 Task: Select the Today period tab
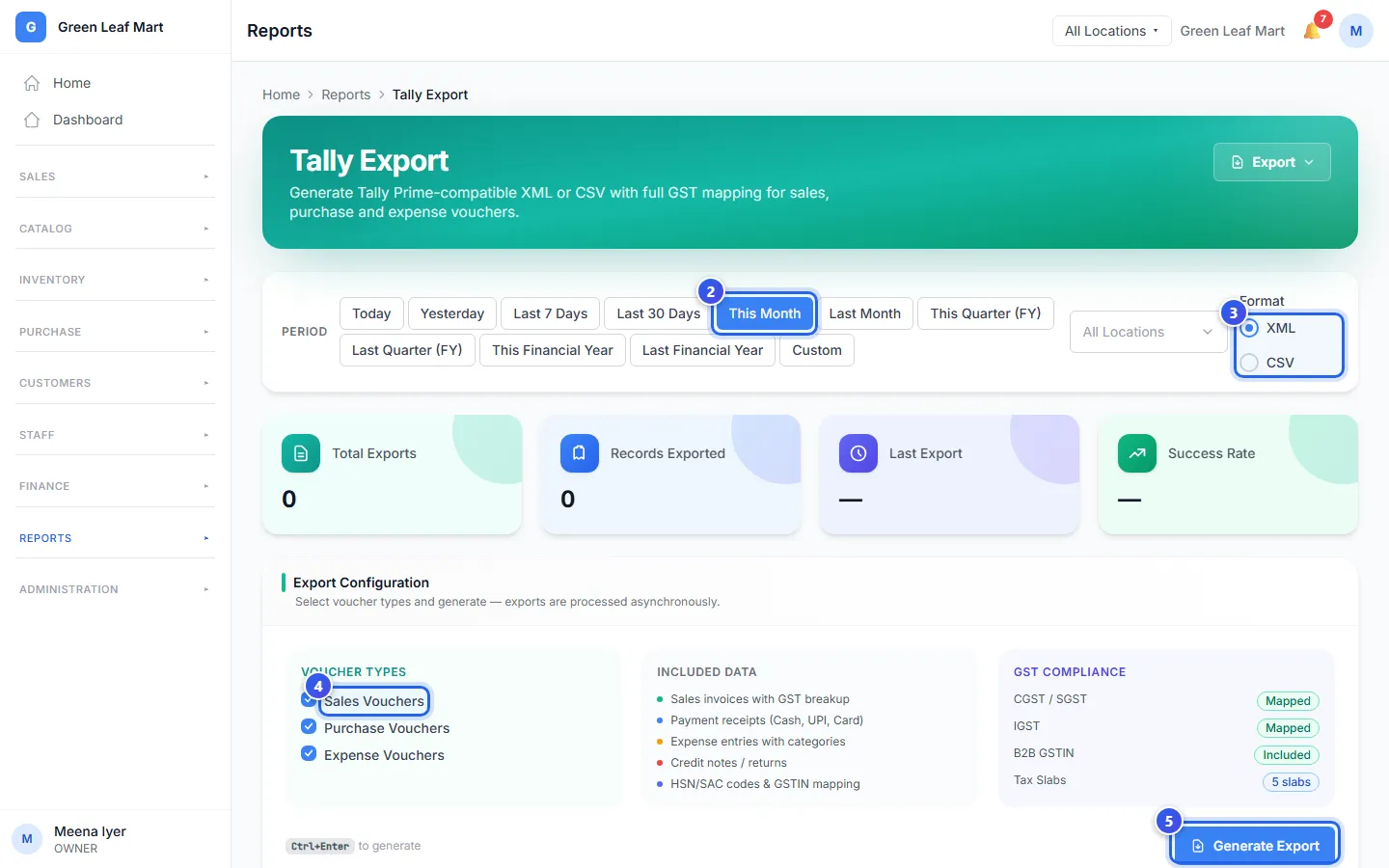371,313
